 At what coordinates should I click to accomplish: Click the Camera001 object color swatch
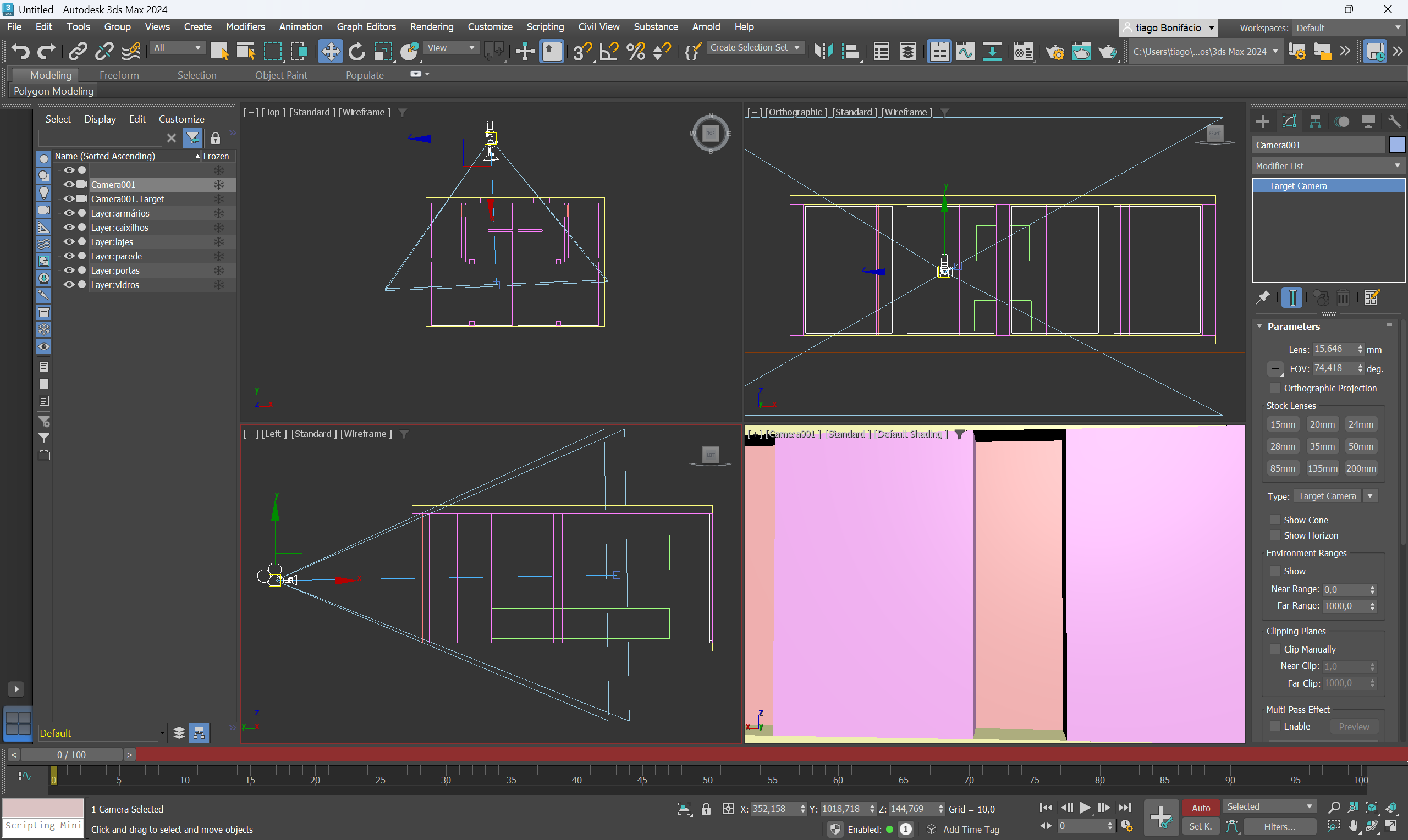1396,145
